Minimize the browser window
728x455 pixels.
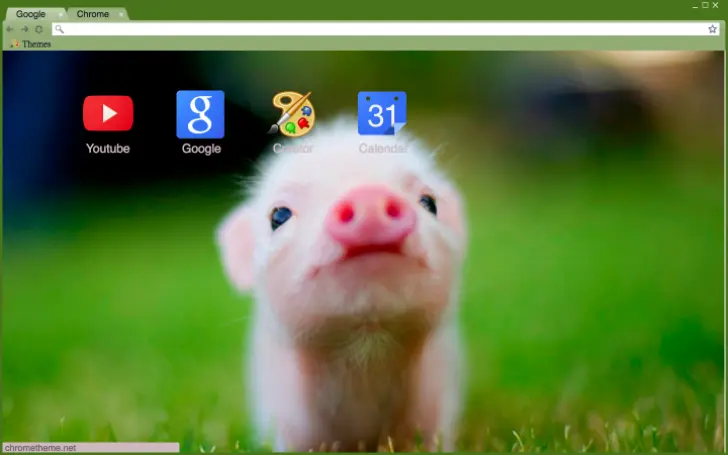[695, 6]
